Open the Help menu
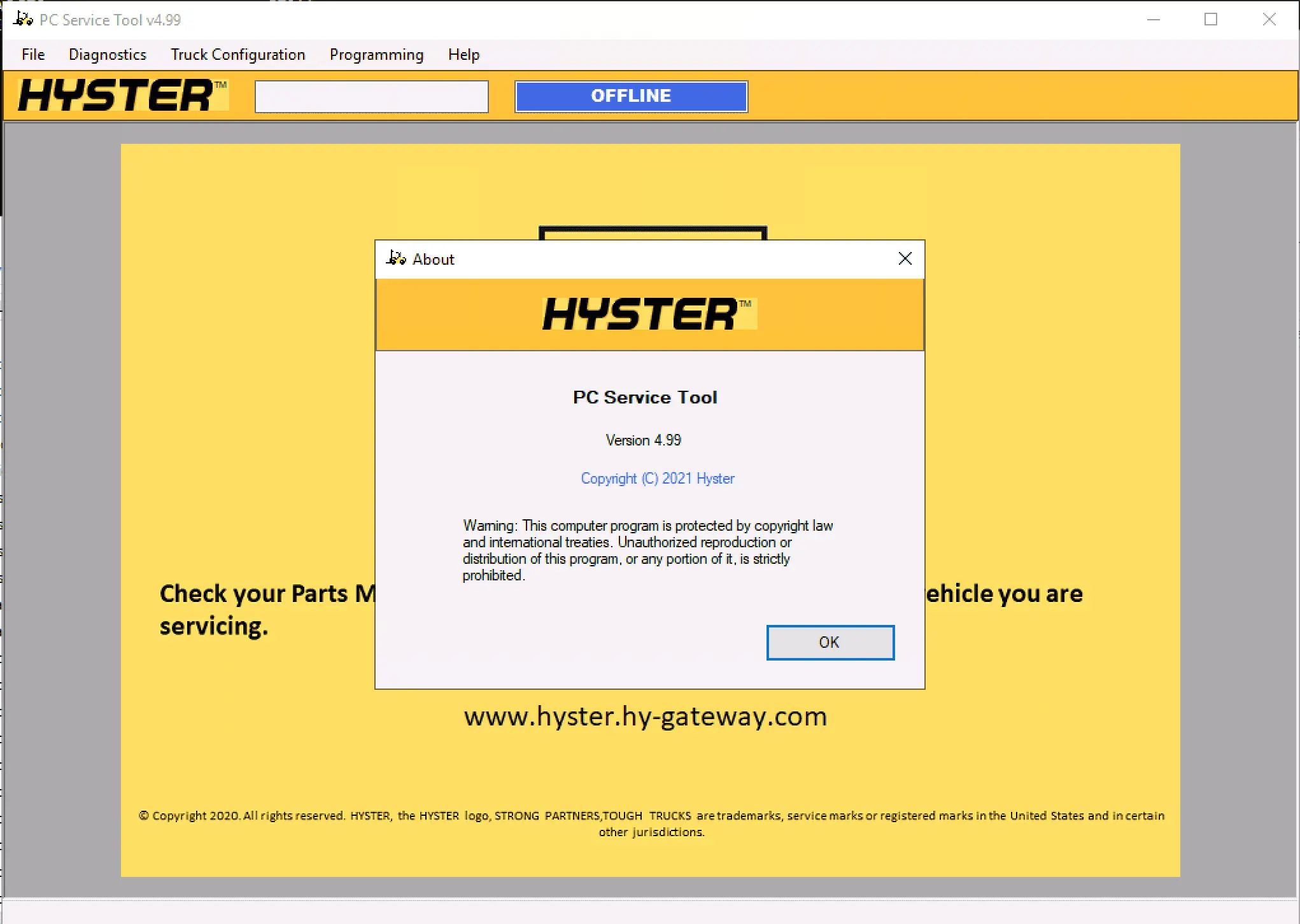The height and width of the screenshot is (924, 1300). (x=463, y=55)
